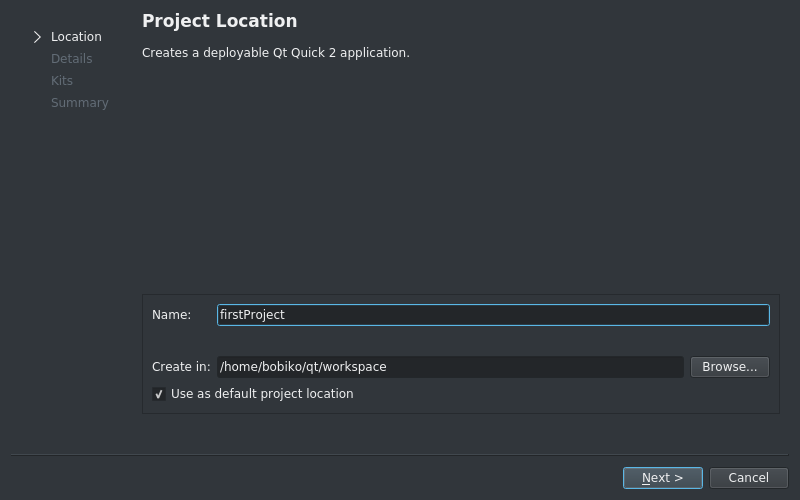The image size is (800, 500).
Task: Select the Summary wizard step
Action: (80, 103)
